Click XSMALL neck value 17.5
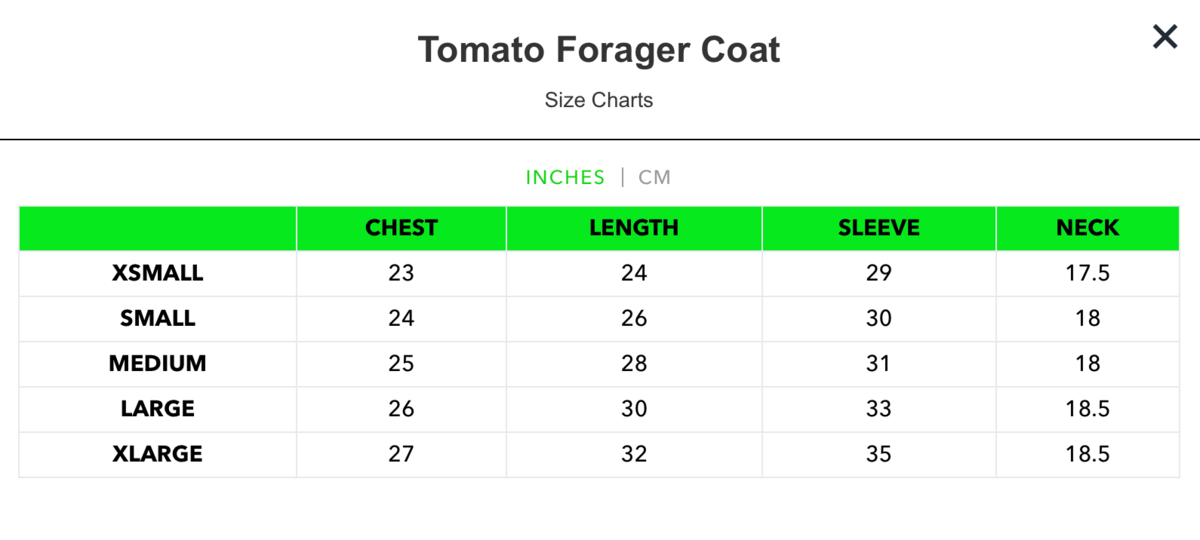The height and width of the screenshot is (540, 1200). pos(1088,273)
